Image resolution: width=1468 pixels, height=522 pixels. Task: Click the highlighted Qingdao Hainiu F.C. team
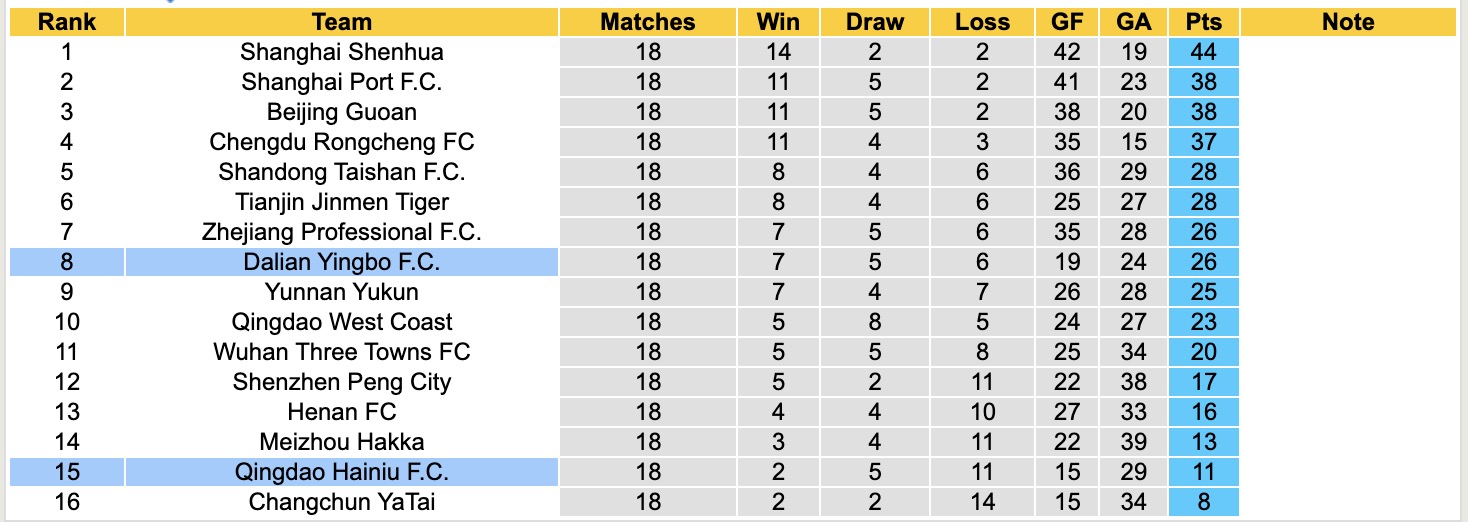(x=342, y=472)
